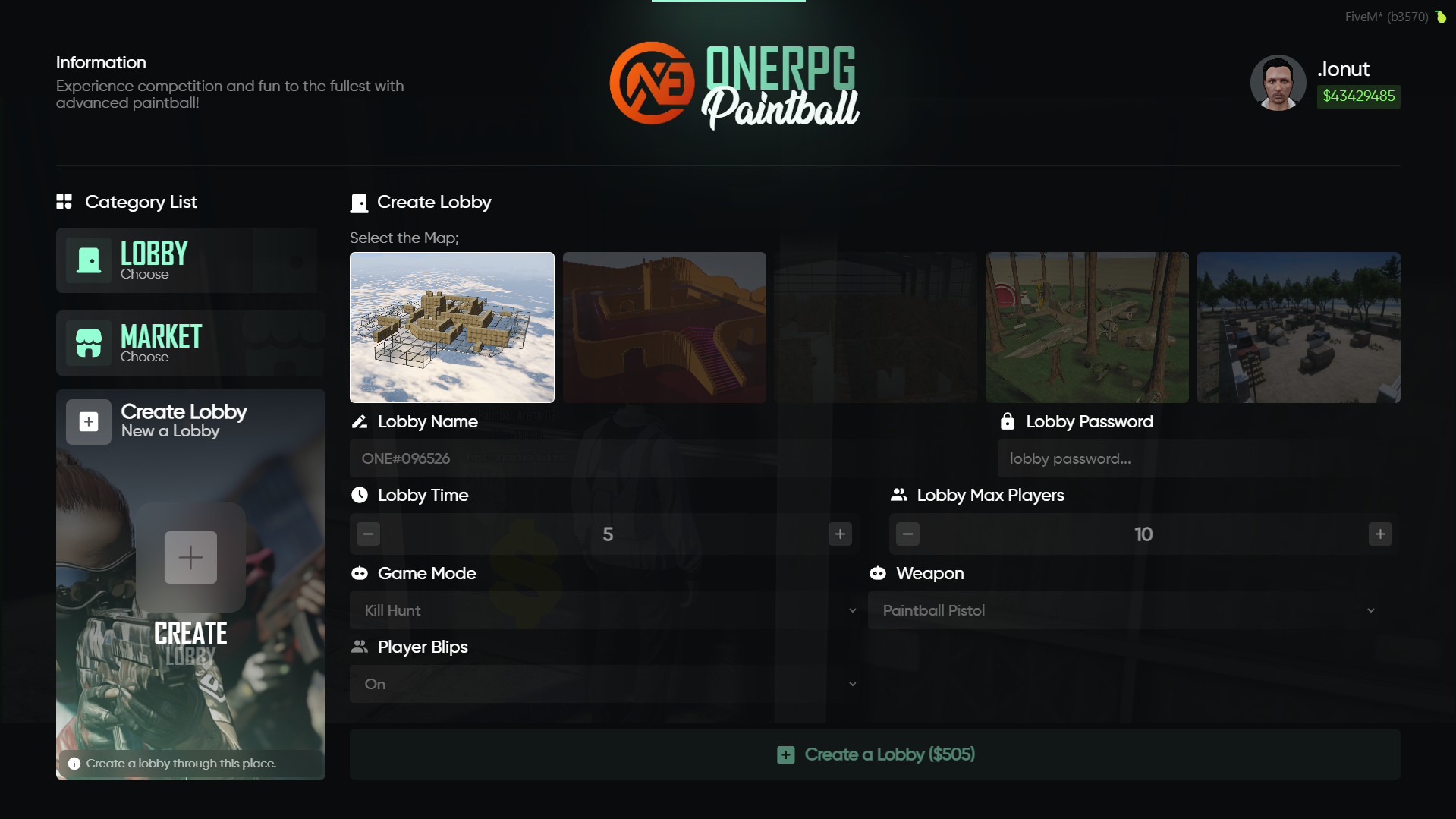
Task: Focus the Lobby Name field ONE#096526
Action: 668,458
